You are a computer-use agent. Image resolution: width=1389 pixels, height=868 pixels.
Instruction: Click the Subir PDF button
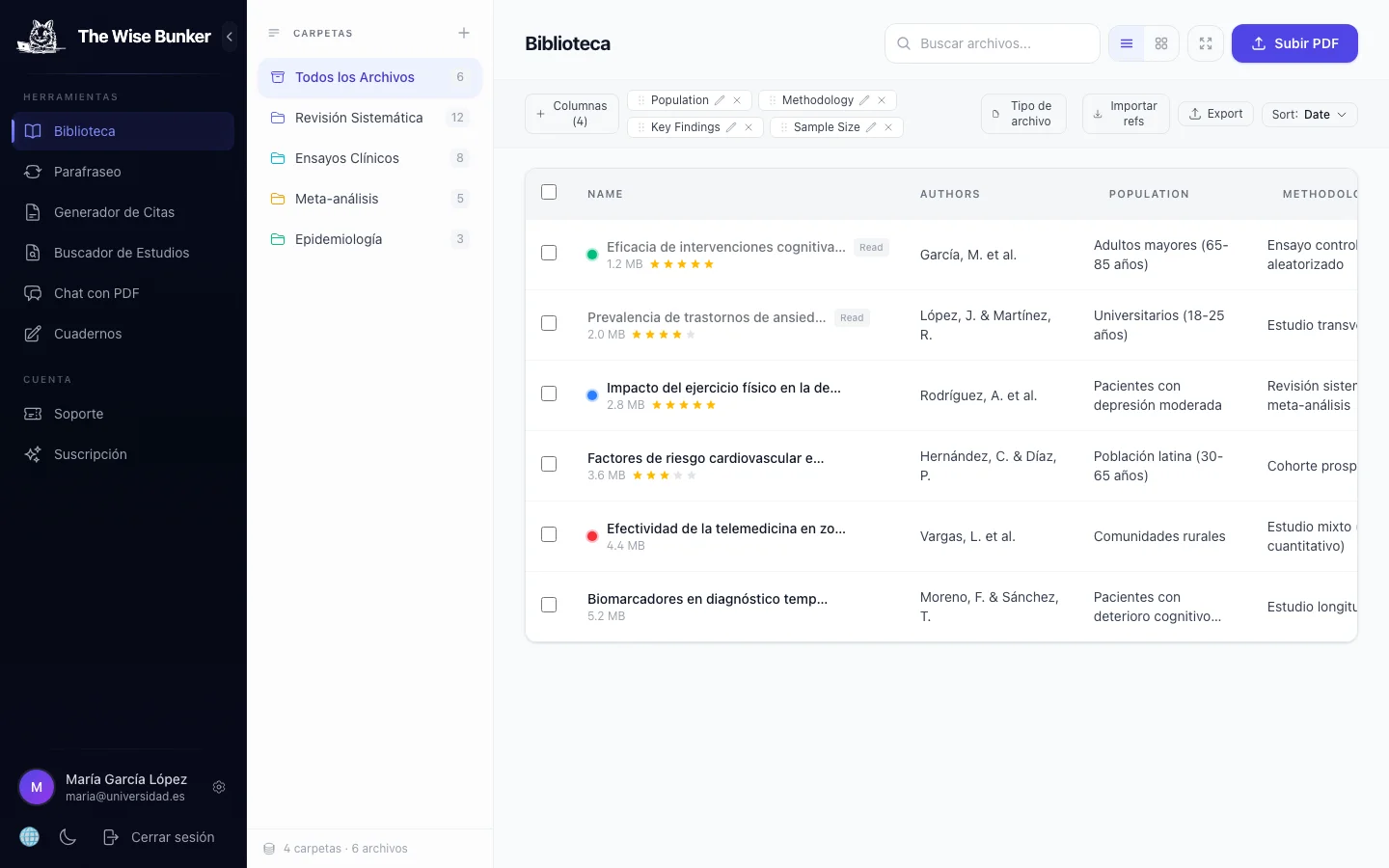point(1294,43)
